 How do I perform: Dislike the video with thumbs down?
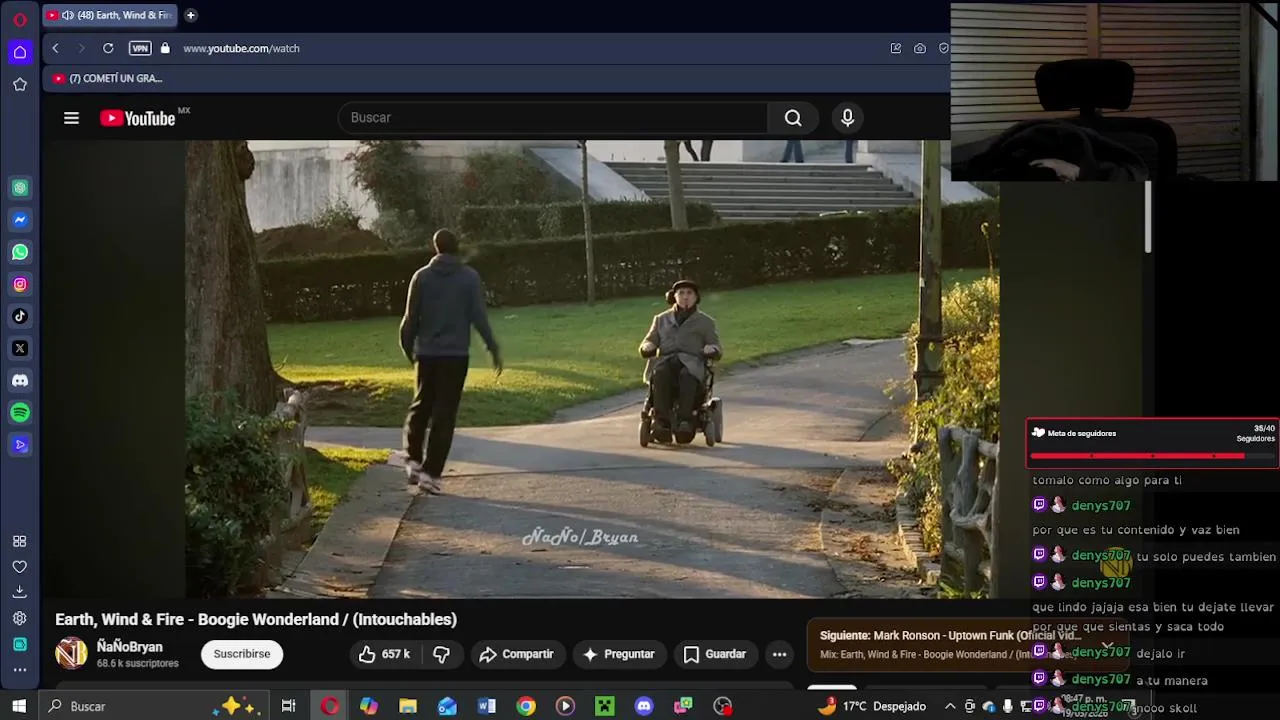[441, 654]
